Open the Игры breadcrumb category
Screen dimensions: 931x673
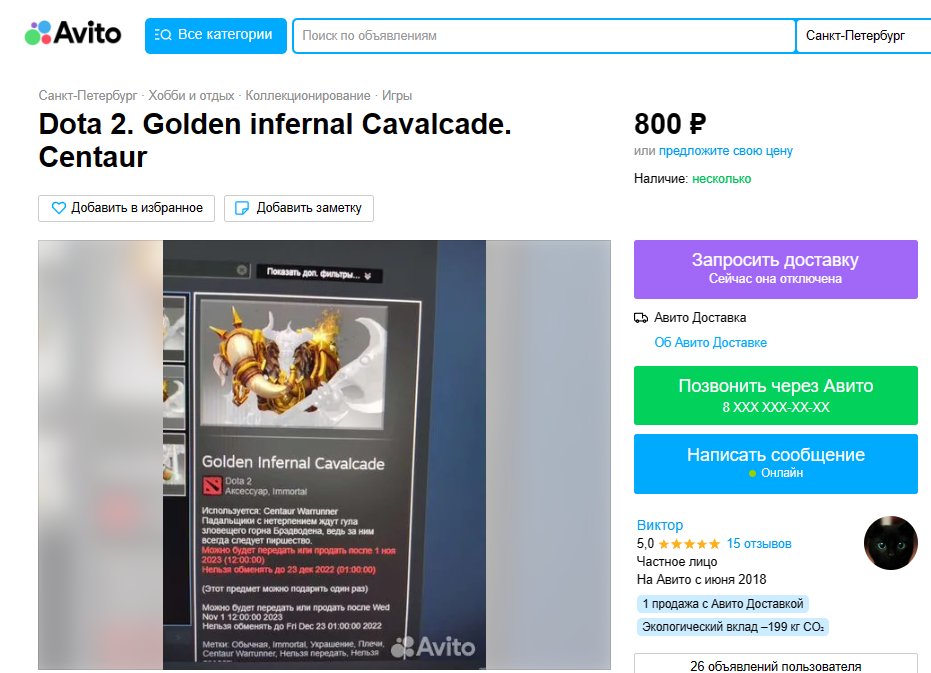tap(397, 96)
